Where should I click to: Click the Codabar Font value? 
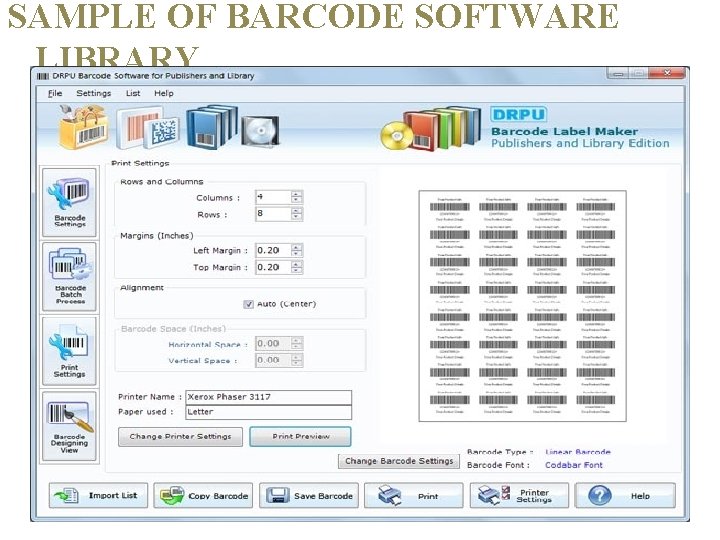[x=574, y=465]
